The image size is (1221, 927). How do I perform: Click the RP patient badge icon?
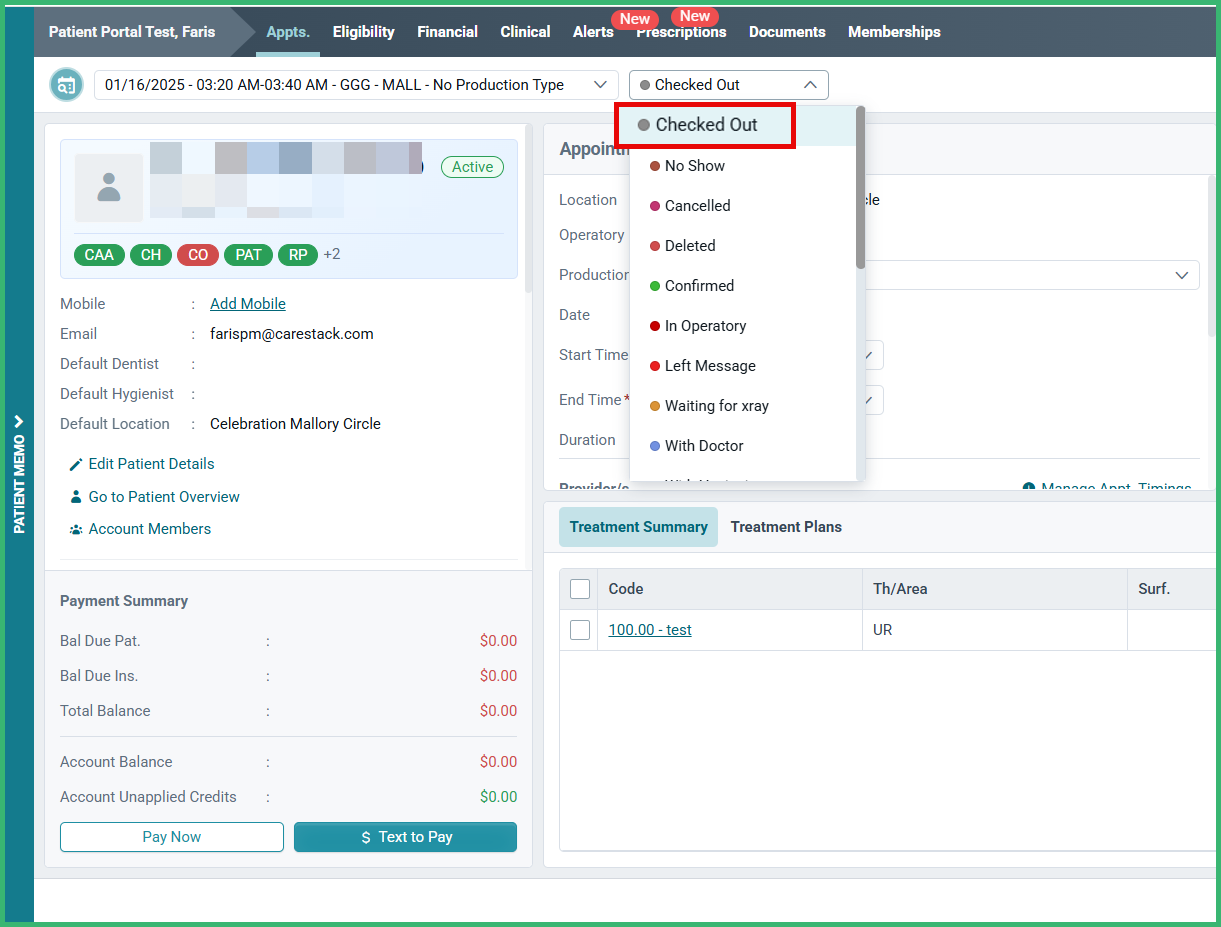pos(297,254)
